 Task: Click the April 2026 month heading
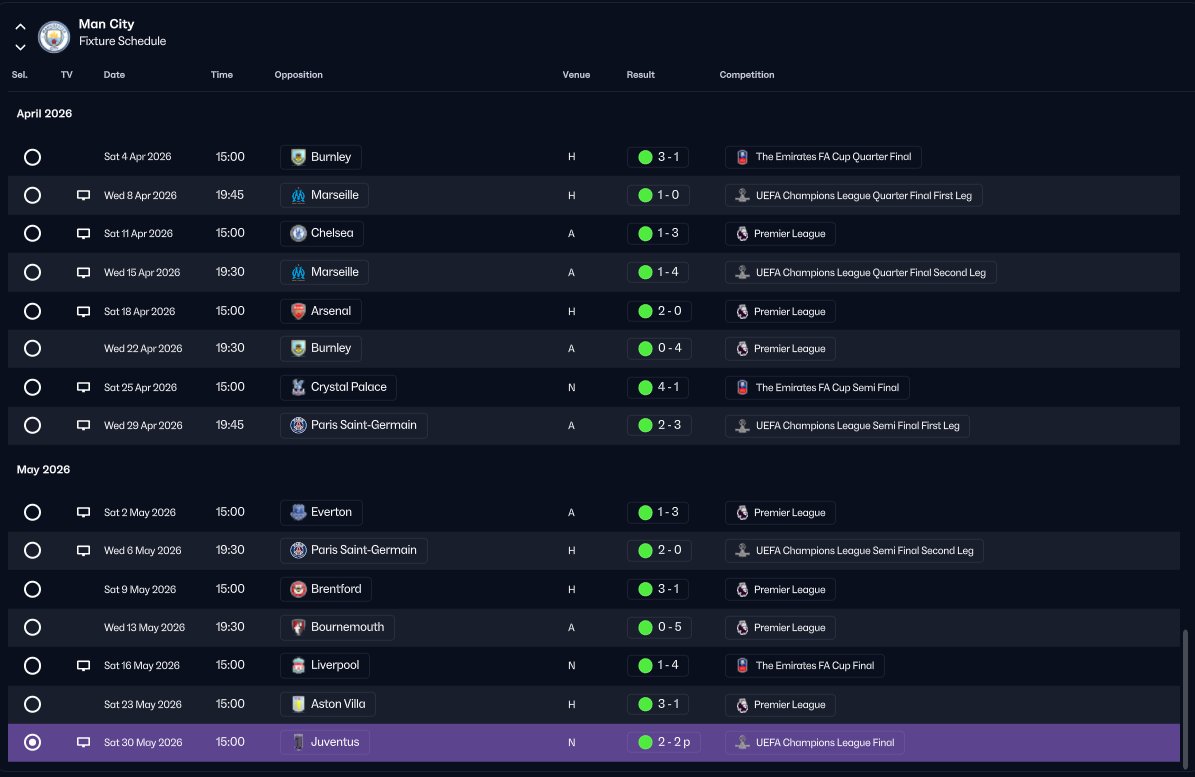click(x=44, y=114)
